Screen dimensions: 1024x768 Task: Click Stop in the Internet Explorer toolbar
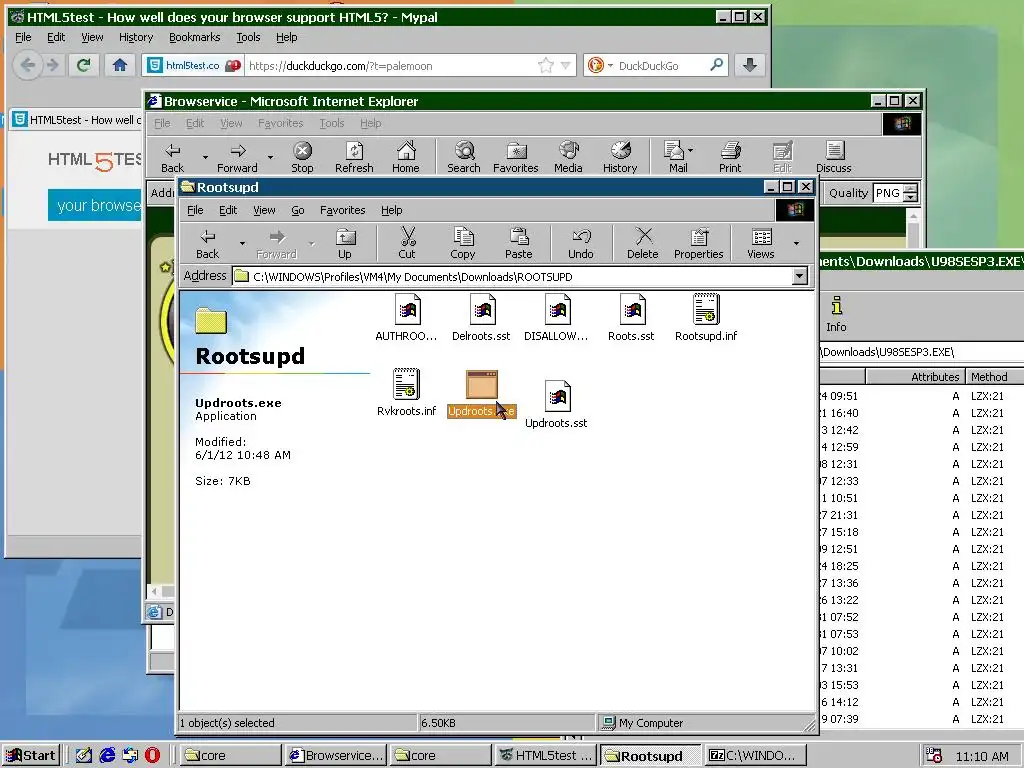[302, 157]
